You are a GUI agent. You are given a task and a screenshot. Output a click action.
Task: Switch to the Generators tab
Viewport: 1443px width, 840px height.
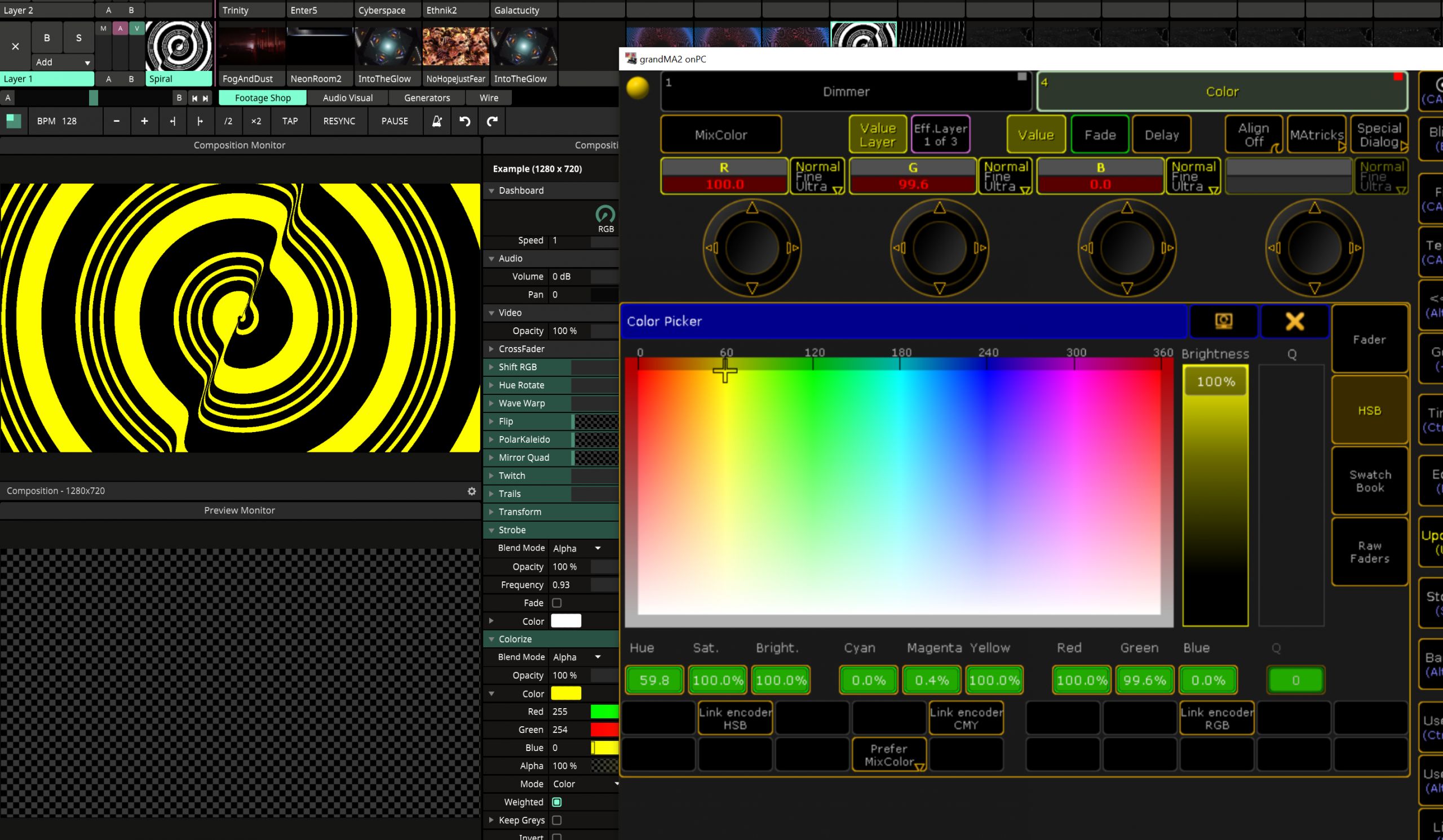427,98
